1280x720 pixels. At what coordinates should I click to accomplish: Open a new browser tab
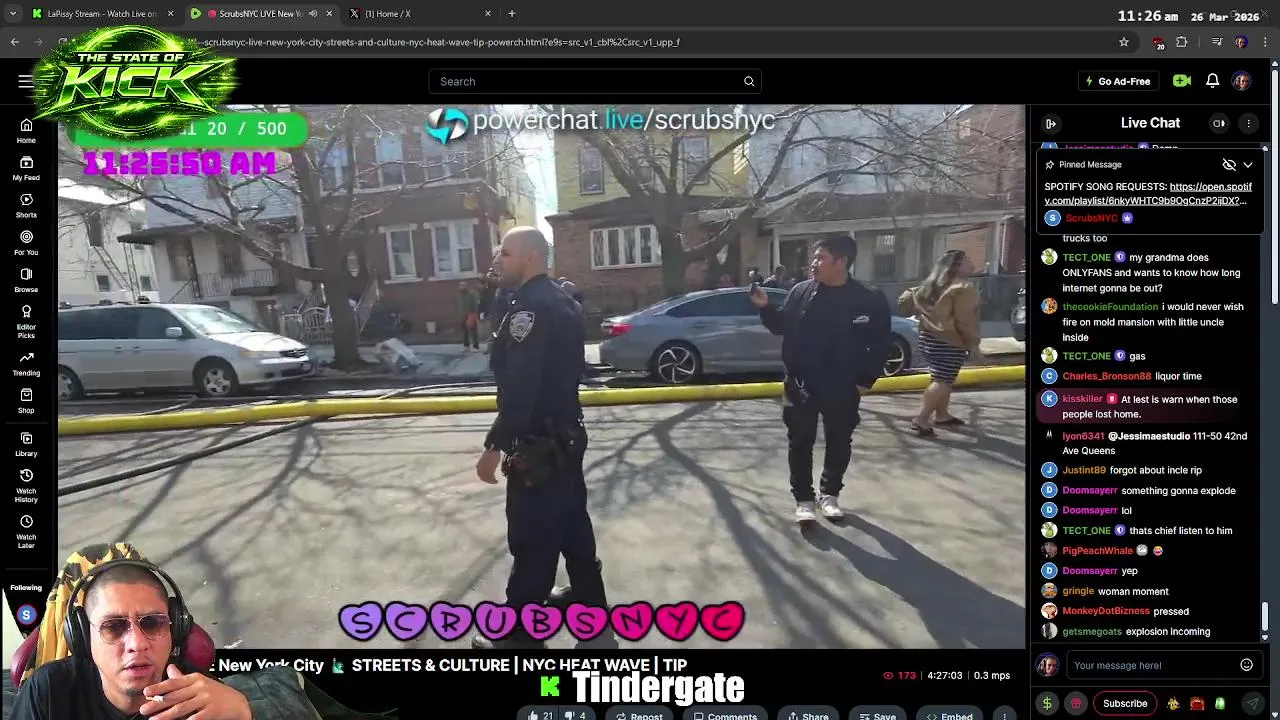512,14
